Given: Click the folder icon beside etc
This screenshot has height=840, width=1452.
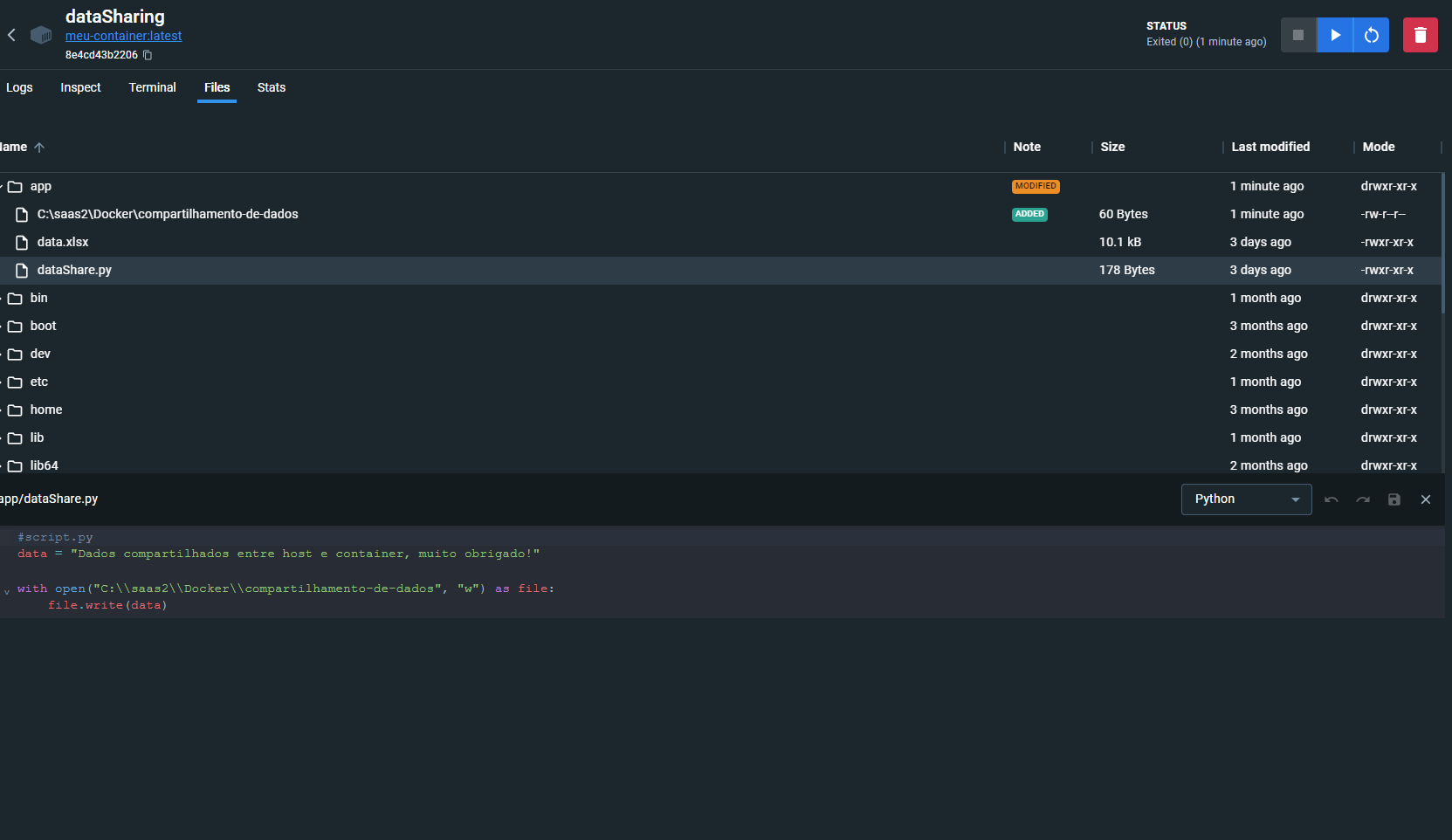Looking at the screenshot, I should pos(15,382).
